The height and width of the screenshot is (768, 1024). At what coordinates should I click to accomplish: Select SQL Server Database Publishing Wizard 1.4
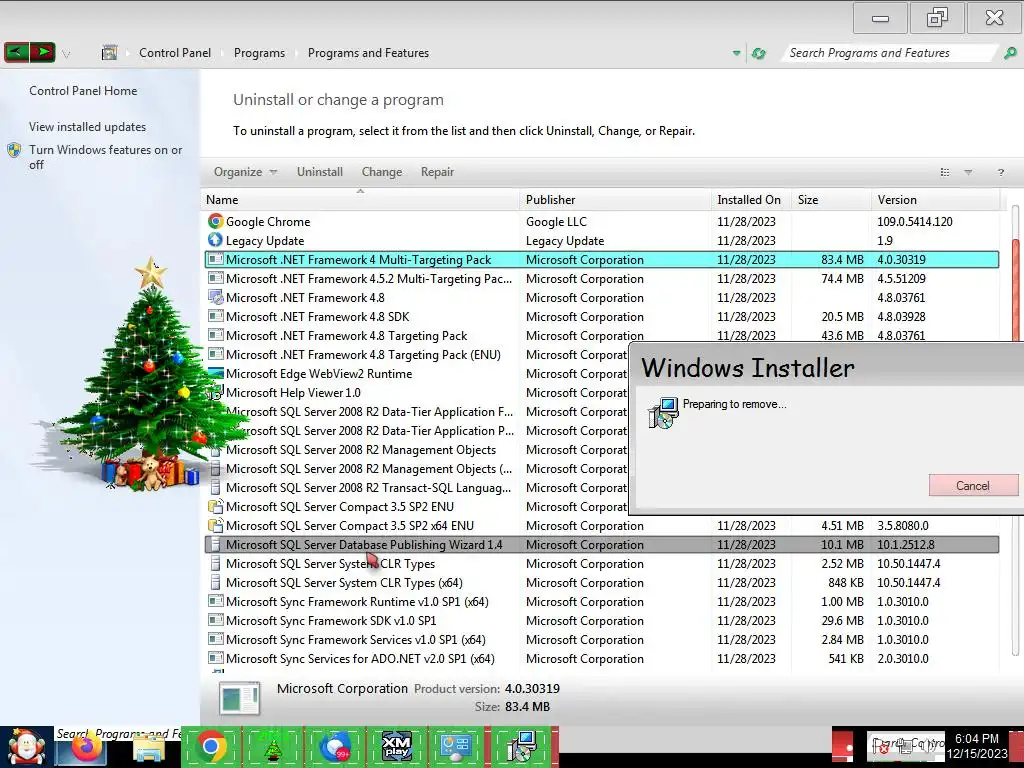(x=601, y=544)
